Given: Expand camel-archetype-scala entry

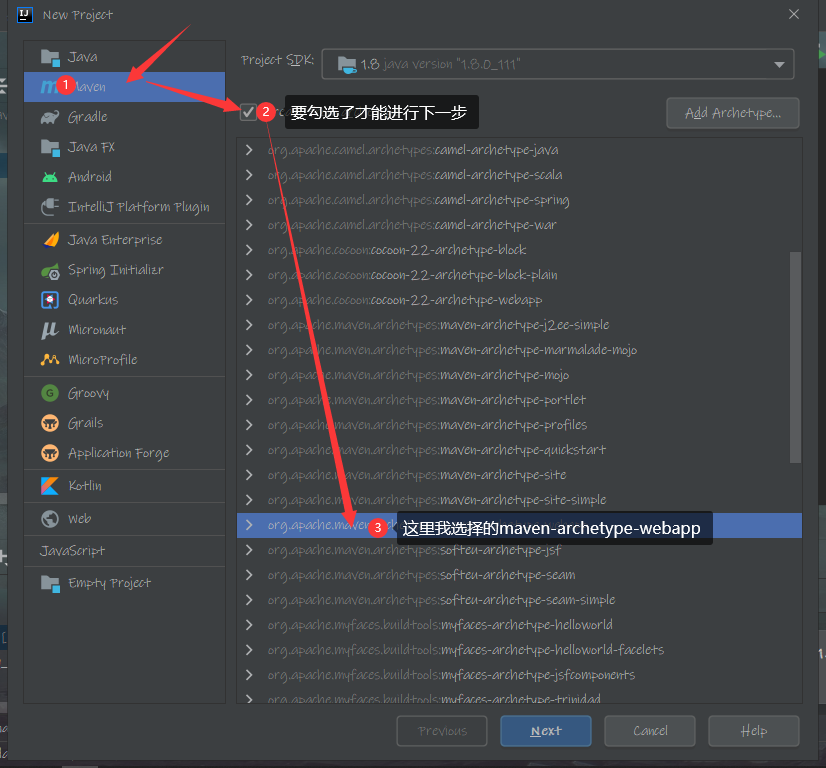Looking at the screenshot, I should (249, 175).
